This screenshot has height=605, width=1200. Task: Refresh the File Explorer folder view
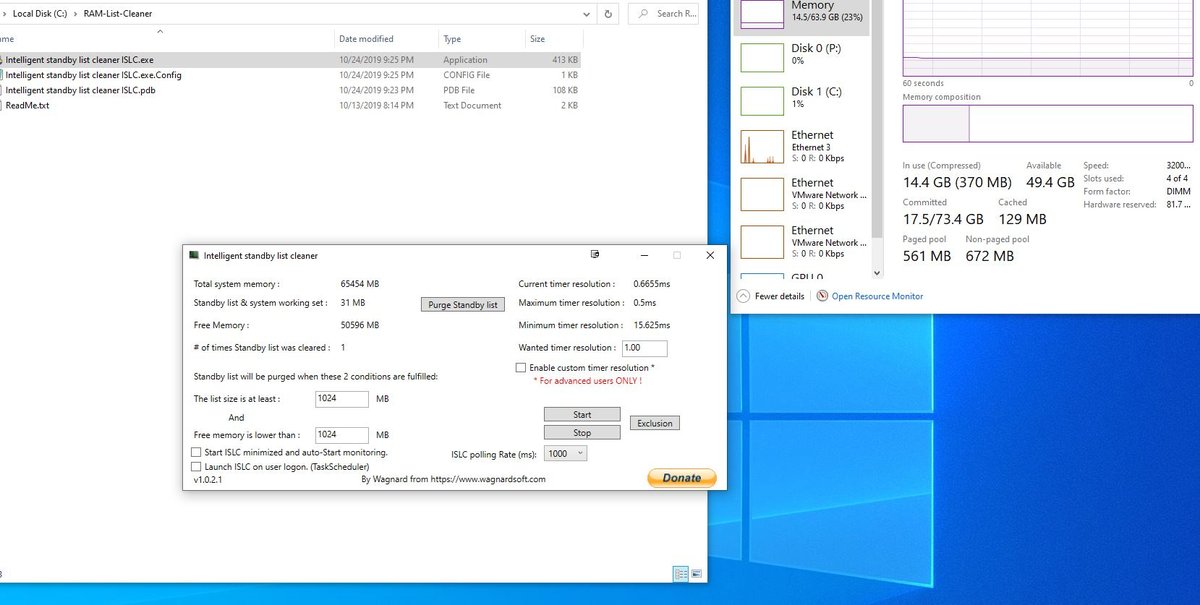click(x=609, y=14)
